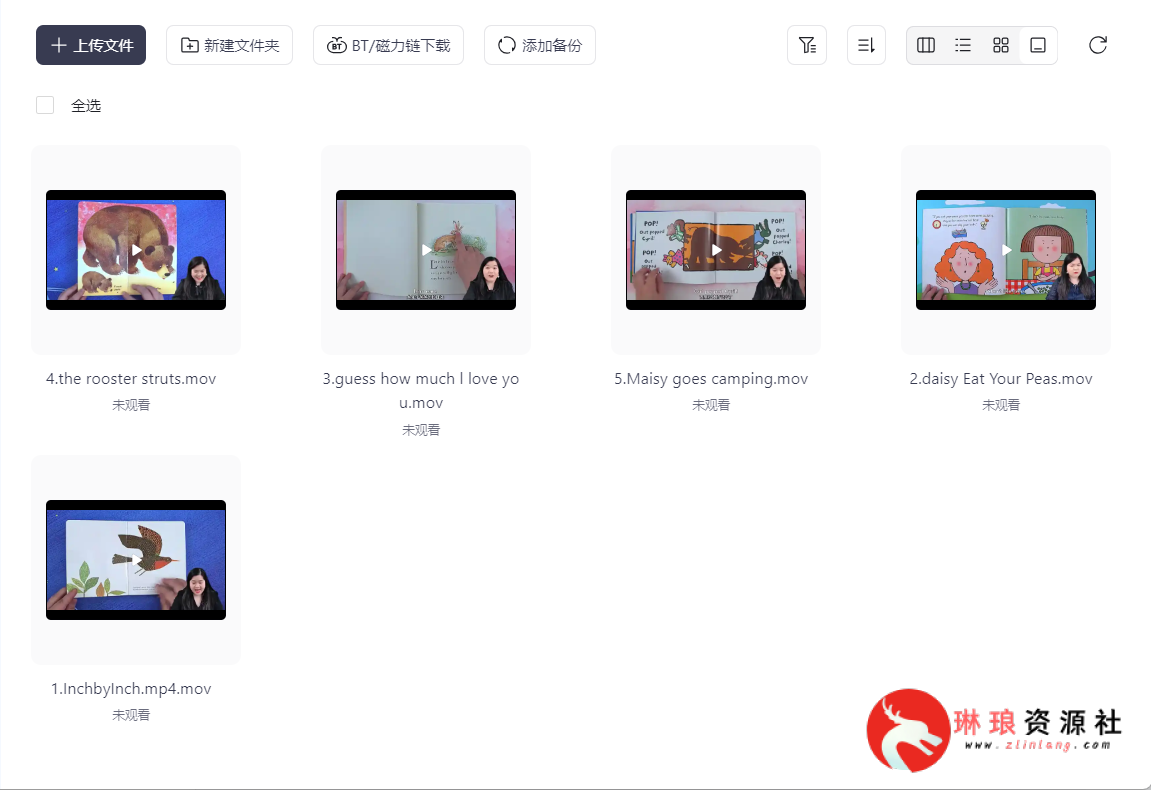Click 未观看 status under 2.daisy Eat Your Peas.mov

pos(1001,405)
